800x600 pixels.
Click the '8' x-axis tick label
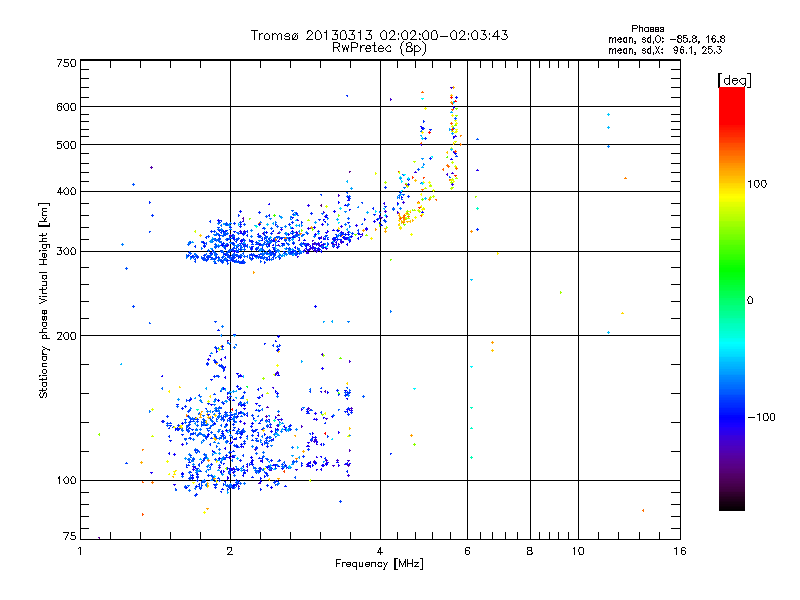coord(530,551)
